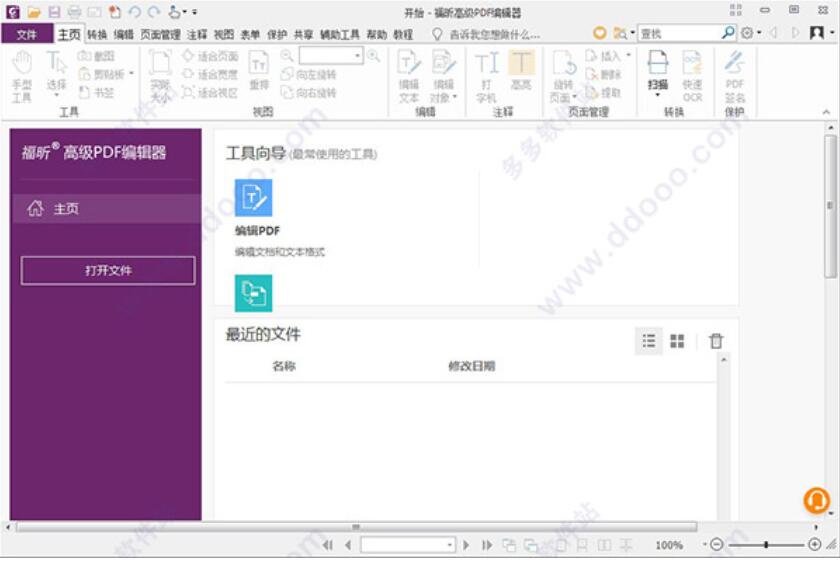Open the zoom level combo box in ribbon

tap(331, 56)
